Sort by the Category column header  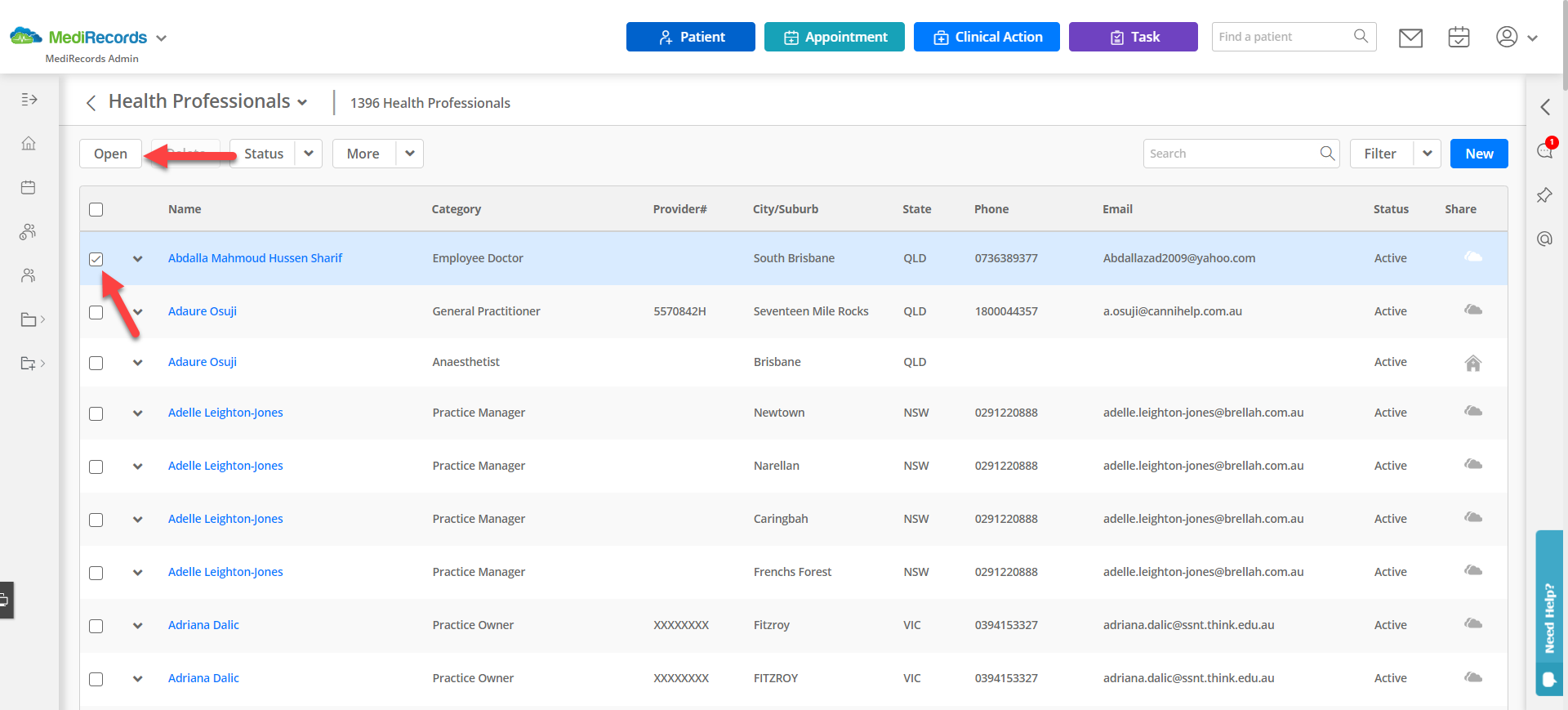click(x=457, y=209)
